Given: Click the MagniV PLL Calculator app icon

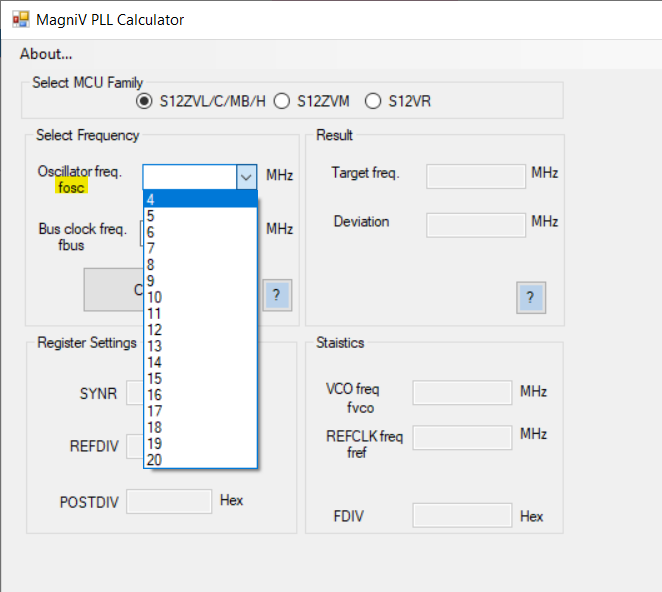Looking at the screenshot, I should click(x=21, y=19).
